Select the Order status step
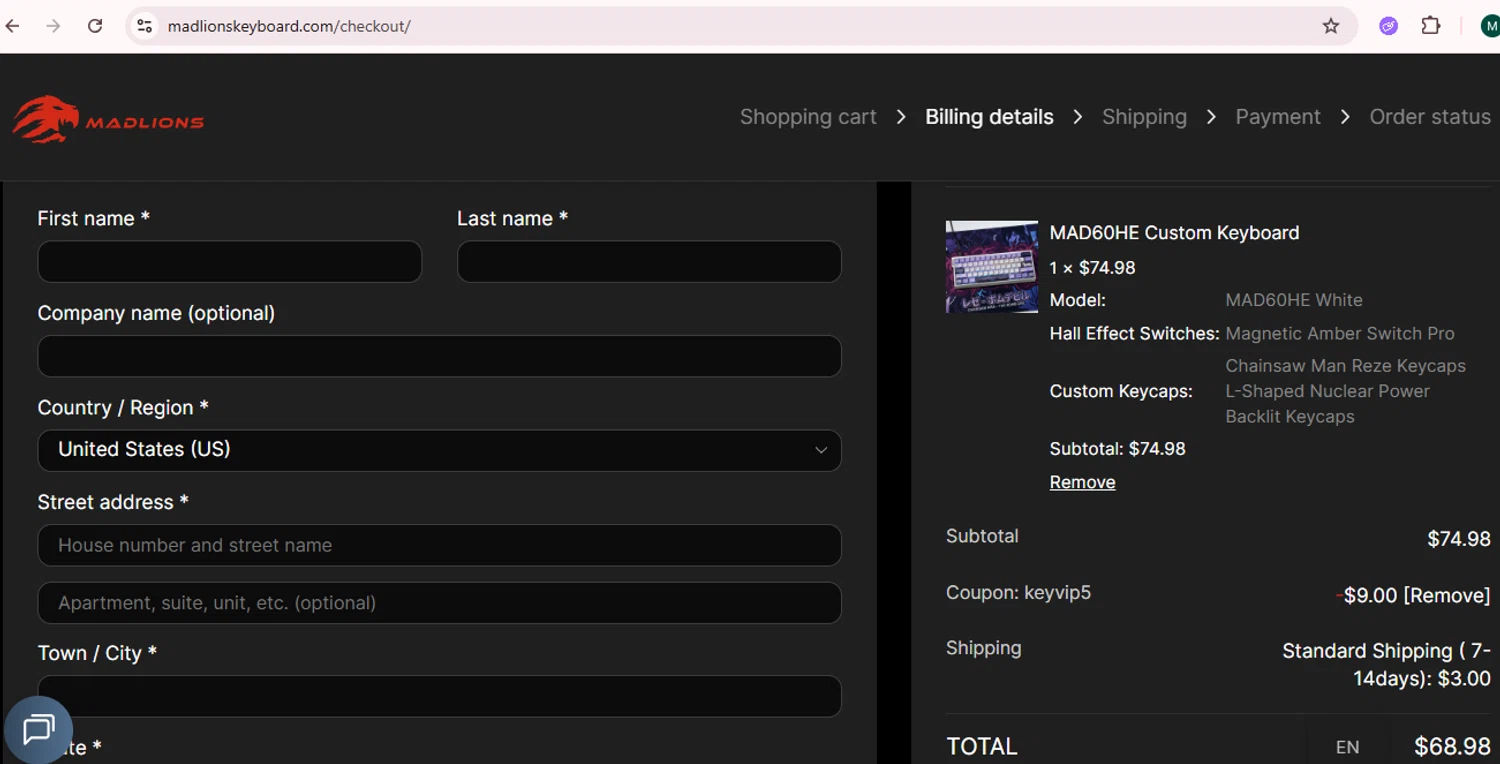Image resolution: width=1500 pixels, height=764 pixels. [x=1430, y=117]
